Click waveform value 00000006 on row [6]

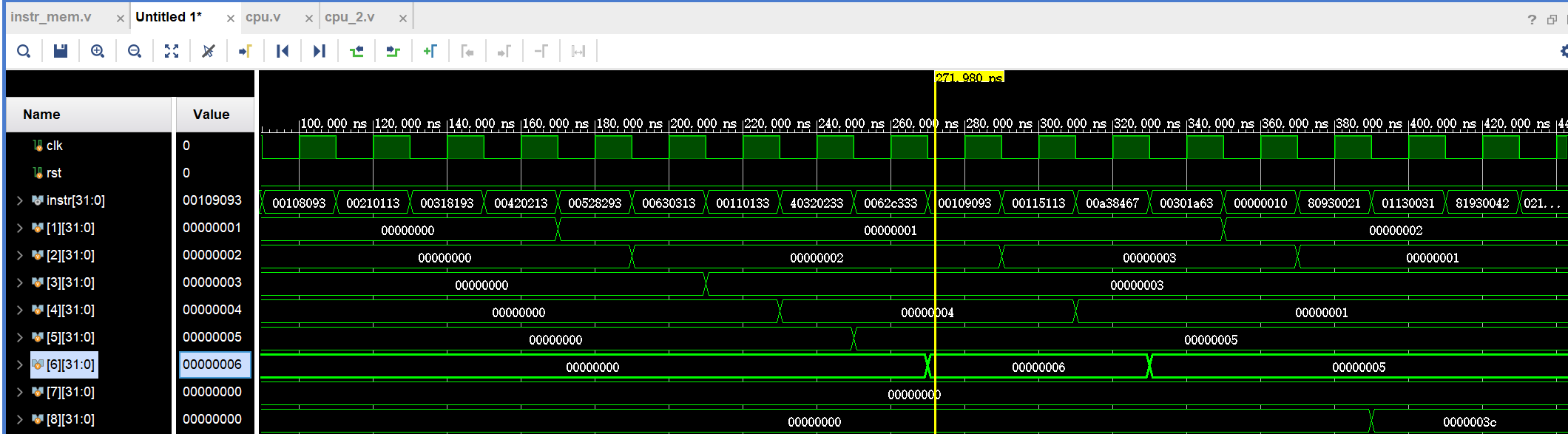[x=1038, y=367]
